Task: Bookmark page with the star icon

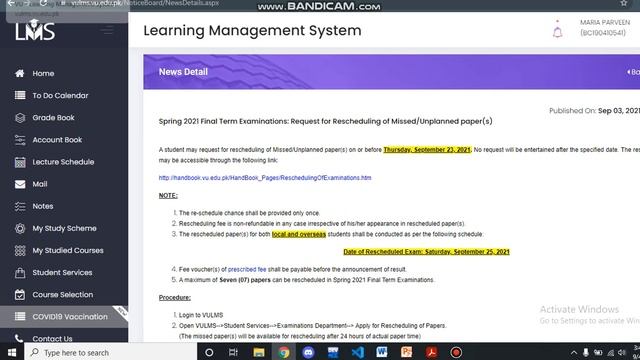Action: pyautogui.click(x=624, y=3)
